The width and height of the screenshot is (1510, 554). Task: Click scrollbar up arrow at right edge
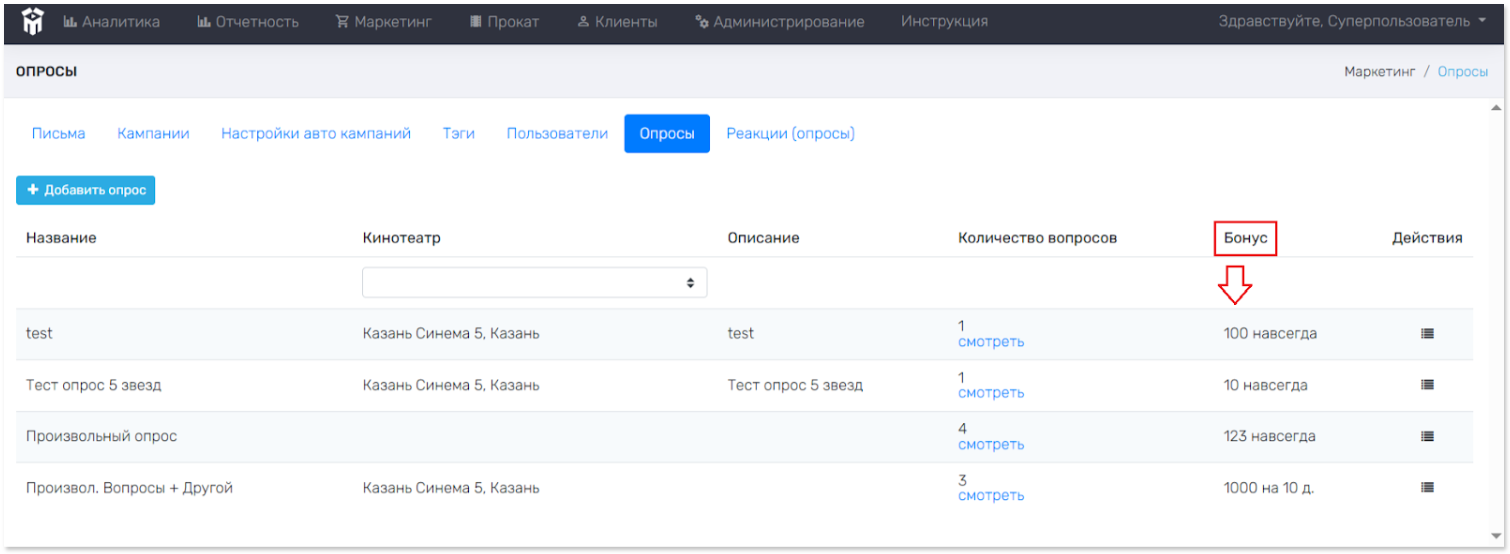tap(1496, 108)
